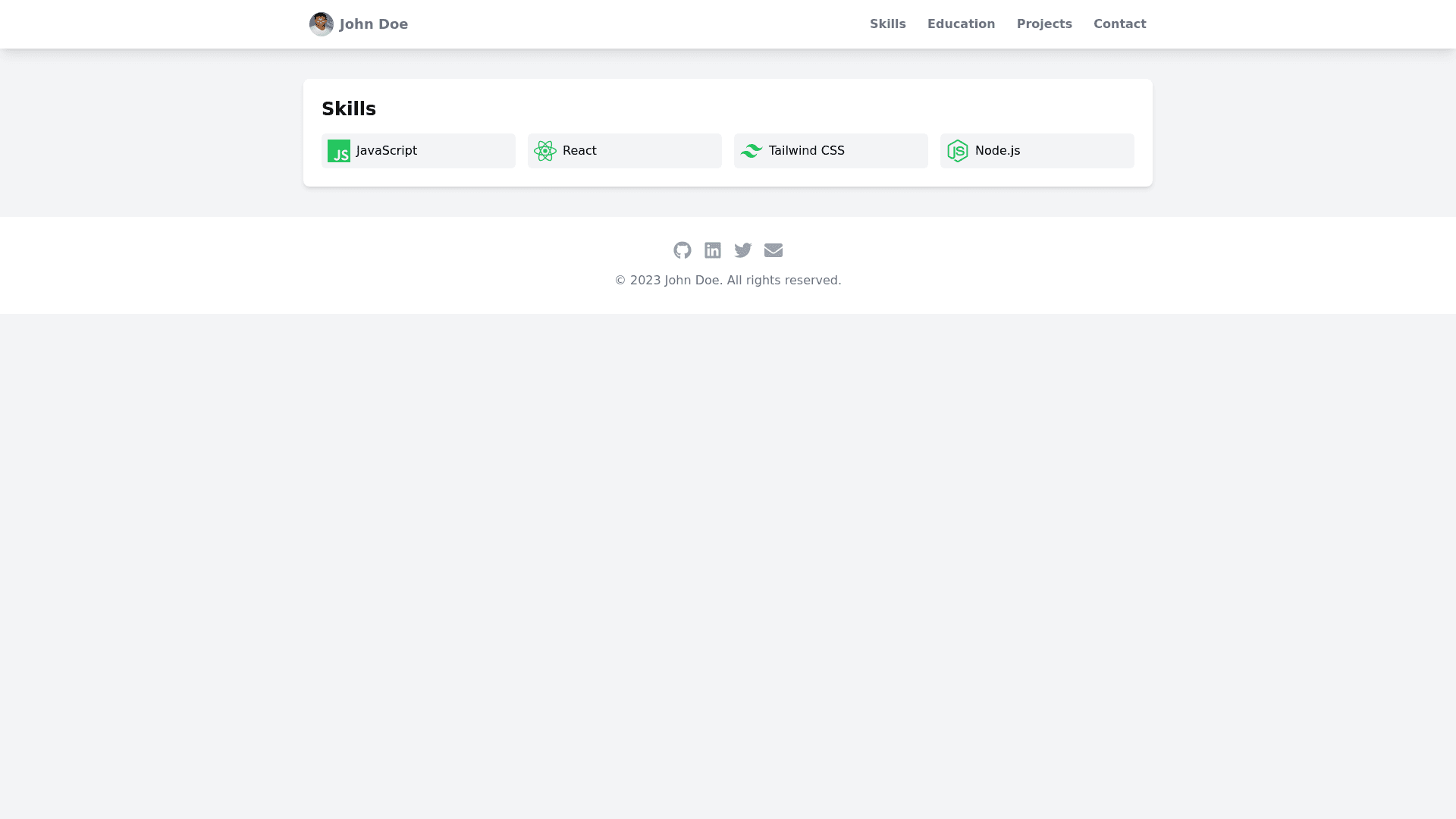Go to the Education section
Viewport: 1456px width, 819px height.
coord(961,24)
